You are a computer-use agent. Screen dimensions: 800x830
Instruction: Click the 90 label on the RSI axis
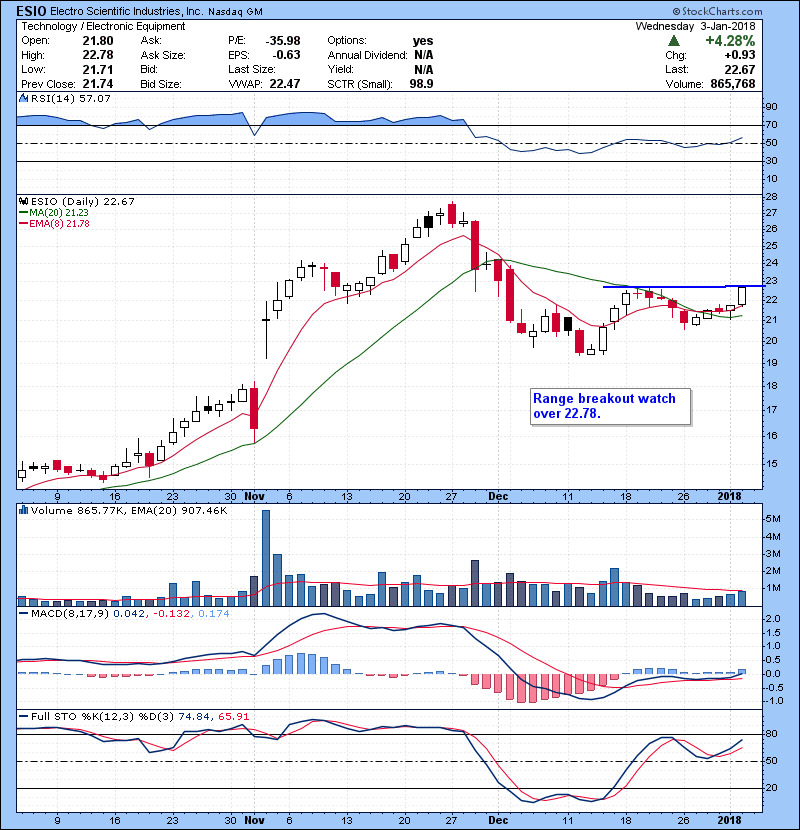tap(771, 106)
